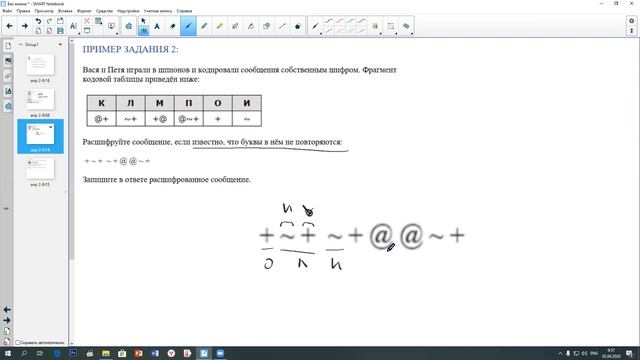640x360 pixels.
Task: Open Windows taskbar search
Action: click(x=24, y=353)
